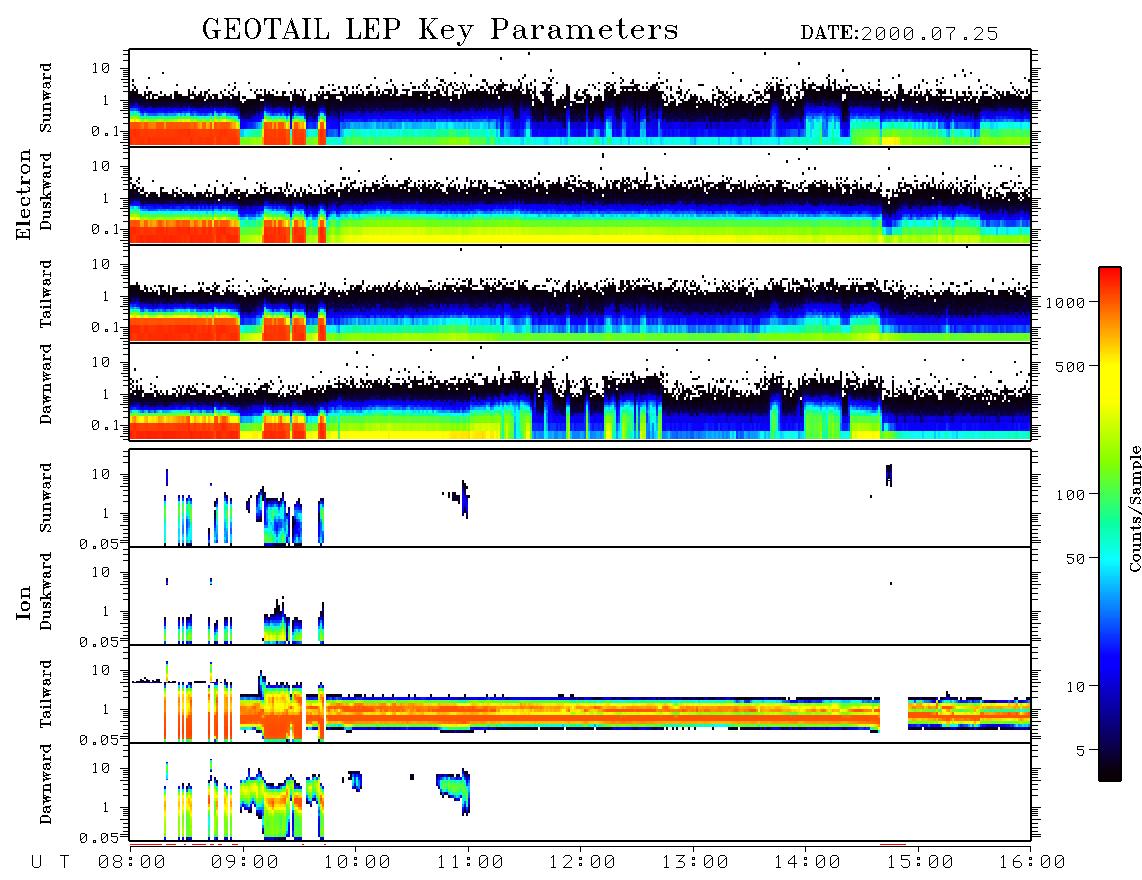
Task: Click the Electron Dawnward spectrogram panel
Action: tap(580, 391)
